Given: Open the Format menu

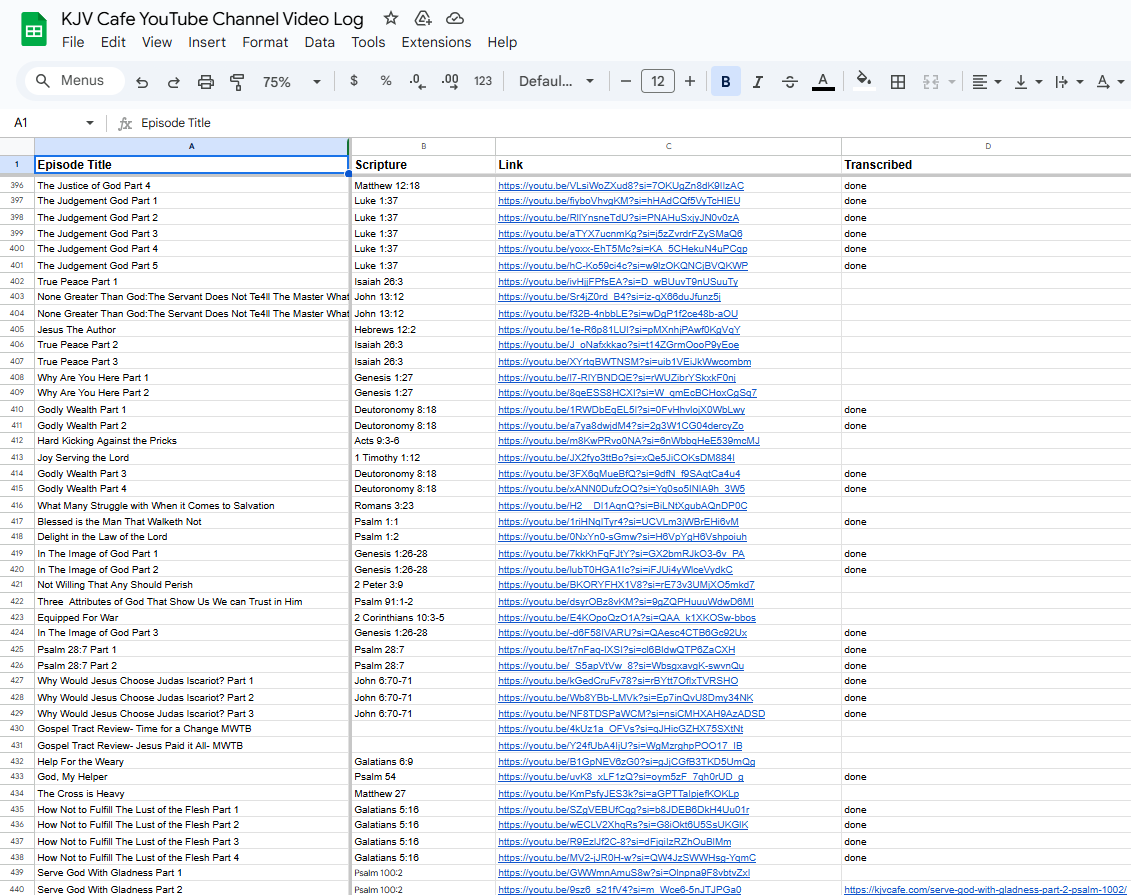Looking at the screenshot, I should point(265,43).
